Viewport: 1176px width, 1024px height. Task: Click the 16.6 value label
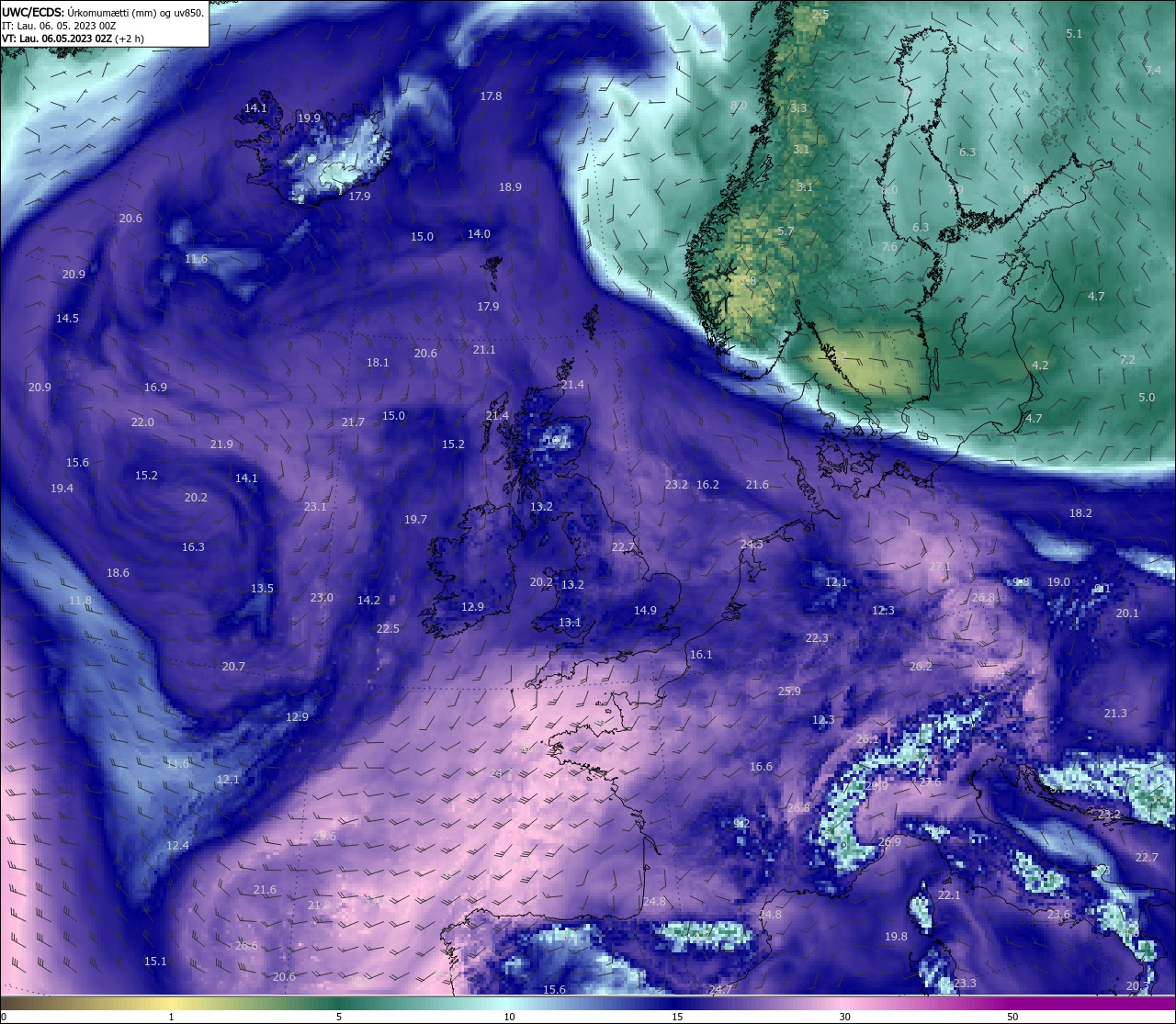[x=761, y=767]
